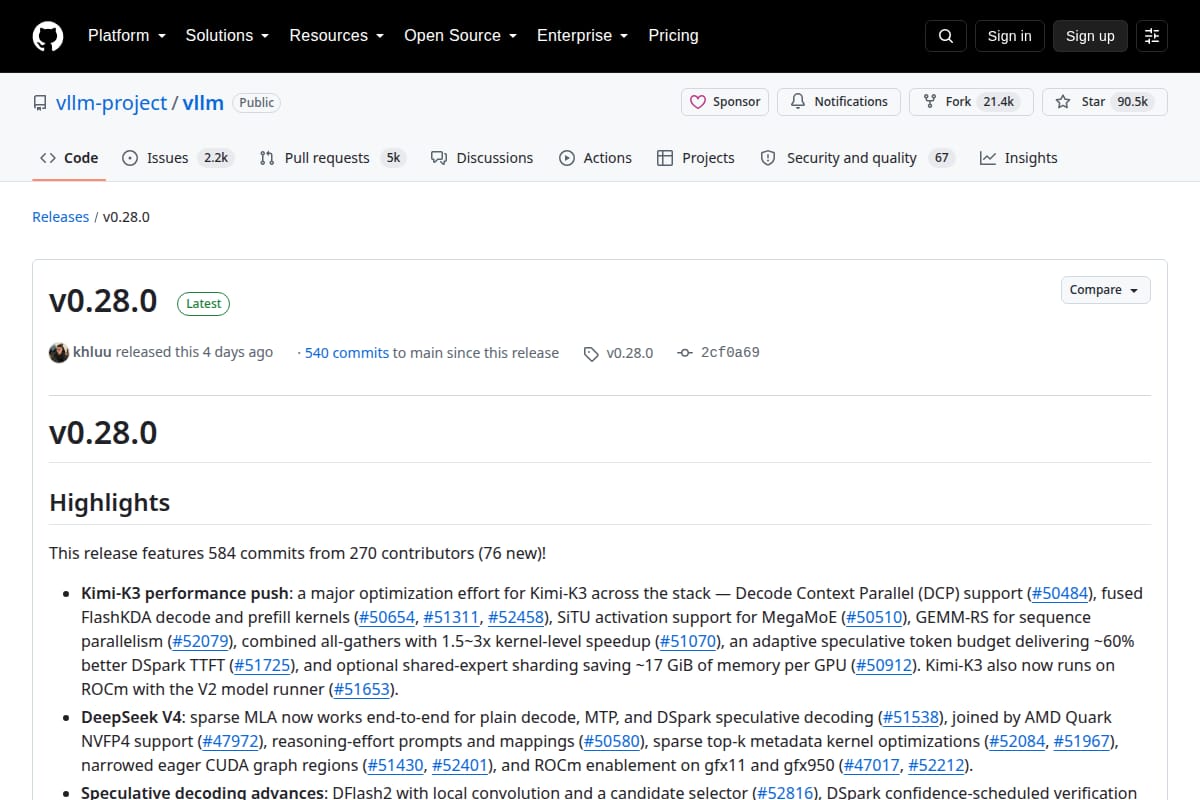Open pull request #51430
The image size is (1200, 800).
coord(395,765)
